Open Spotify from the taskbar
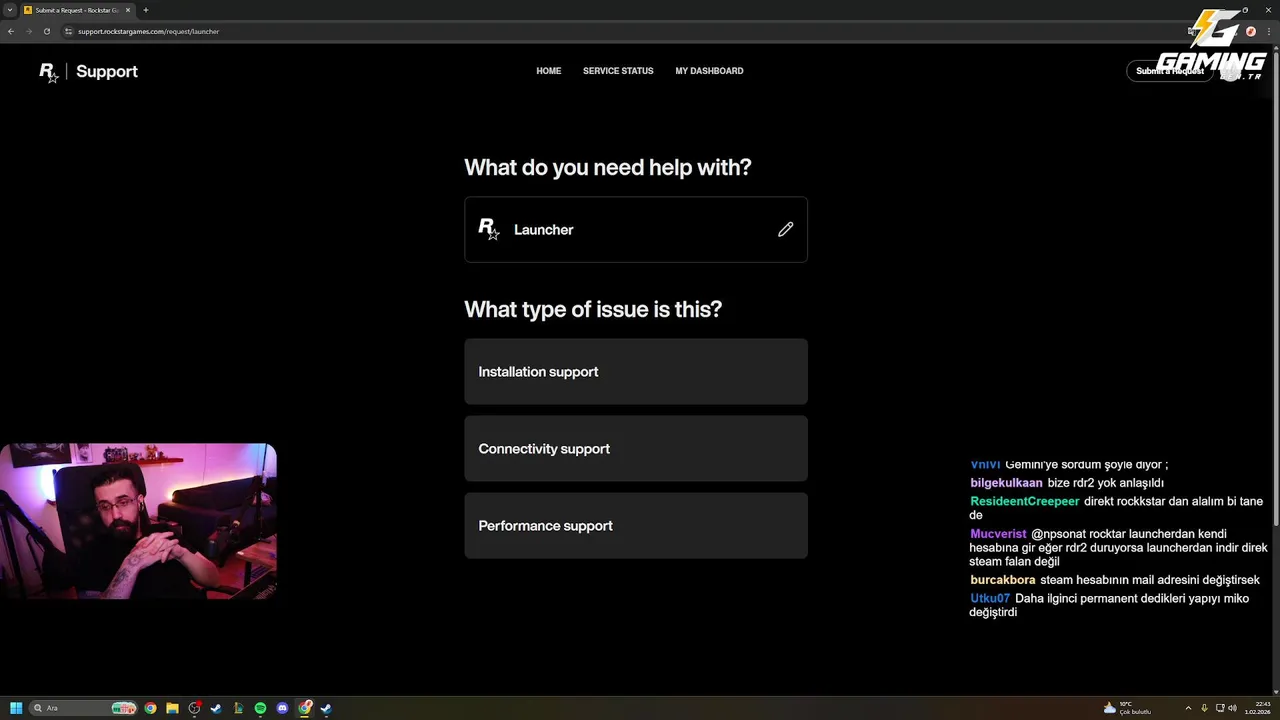Screen dimensions: 1280x720 (260, 708)
